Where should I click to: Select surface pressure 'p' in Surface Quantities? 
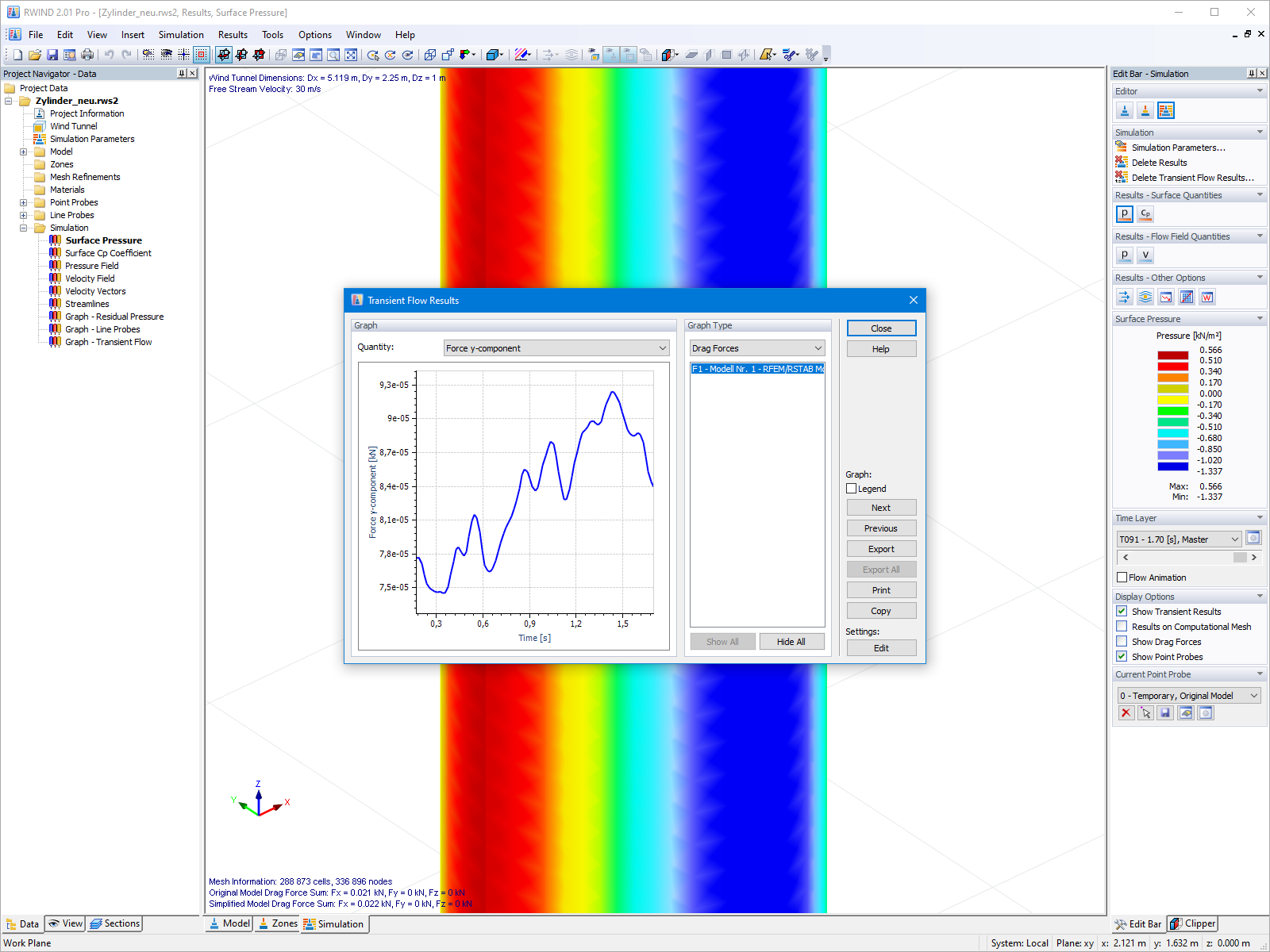pos(1125,213)
